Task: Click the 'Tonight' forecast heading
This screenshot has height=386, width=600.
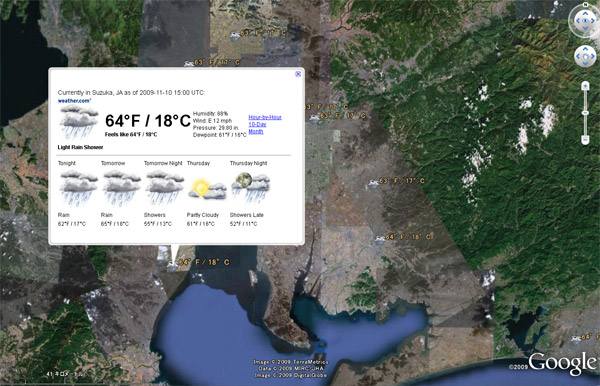Action: coord(67,163)
